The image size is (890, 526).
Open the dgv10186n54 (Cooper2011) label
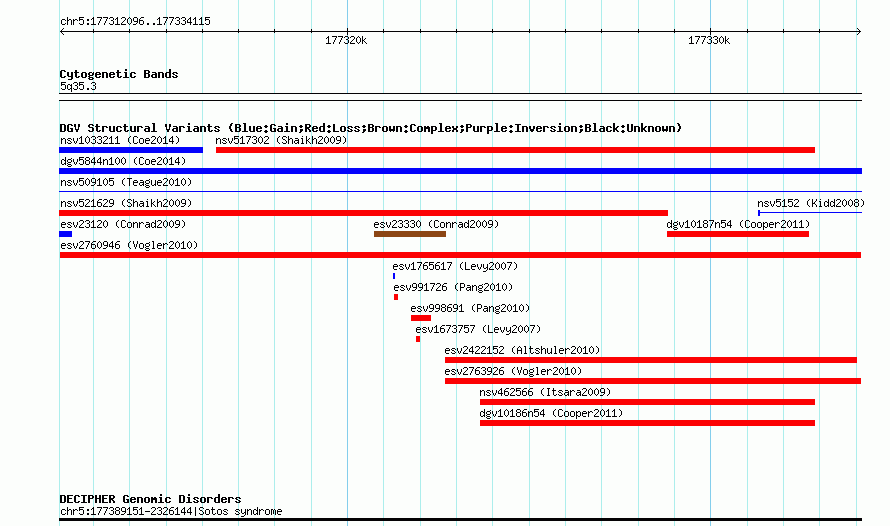pyautogui.click(x=551, y=413)
